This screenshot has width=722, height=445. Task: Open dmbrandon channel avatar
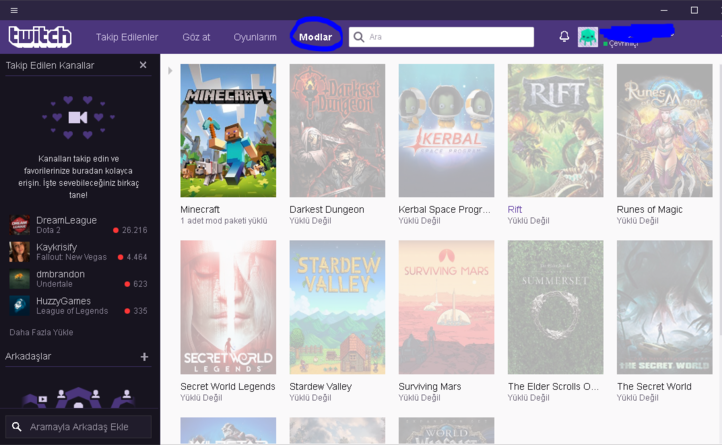[x=19, y=279]
